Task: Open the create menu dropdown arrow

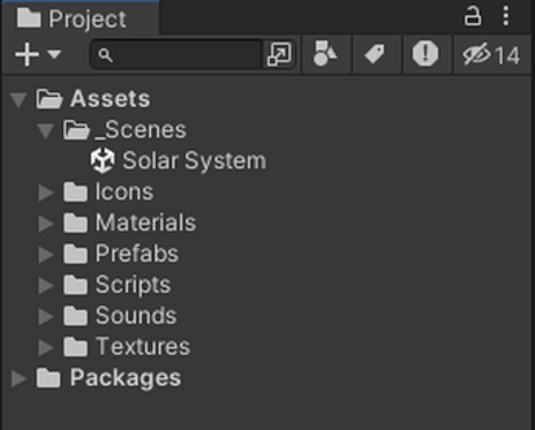Action: click(x=55, y=54)
